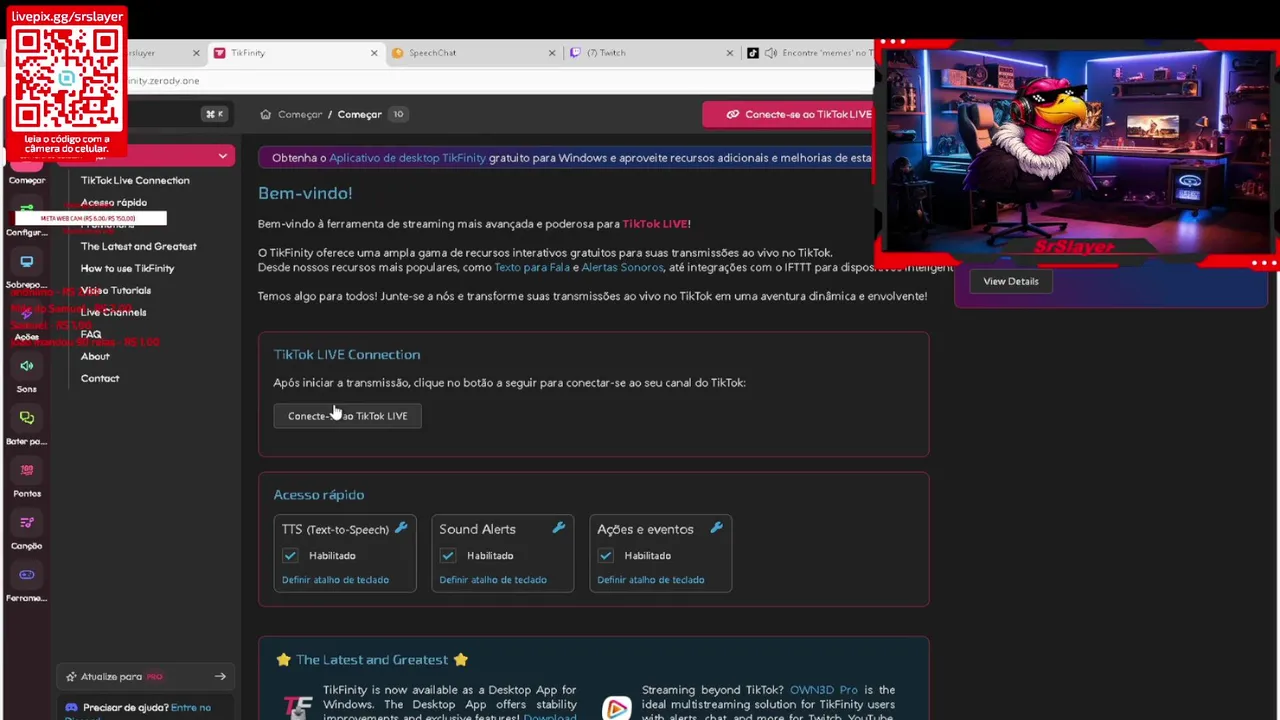
Task: Toggle the Ações e eventos Habilitado checkbox
Action: tap(606, 555)
